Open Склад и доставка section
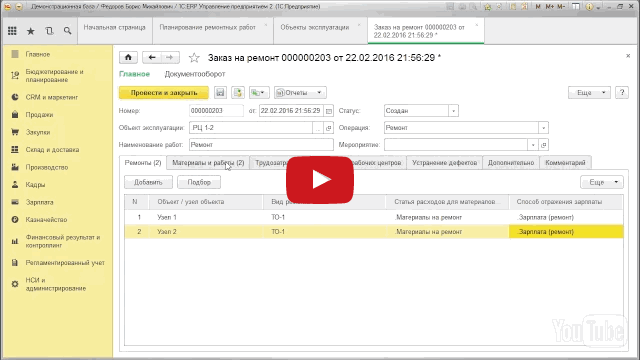 pos(52,150)
